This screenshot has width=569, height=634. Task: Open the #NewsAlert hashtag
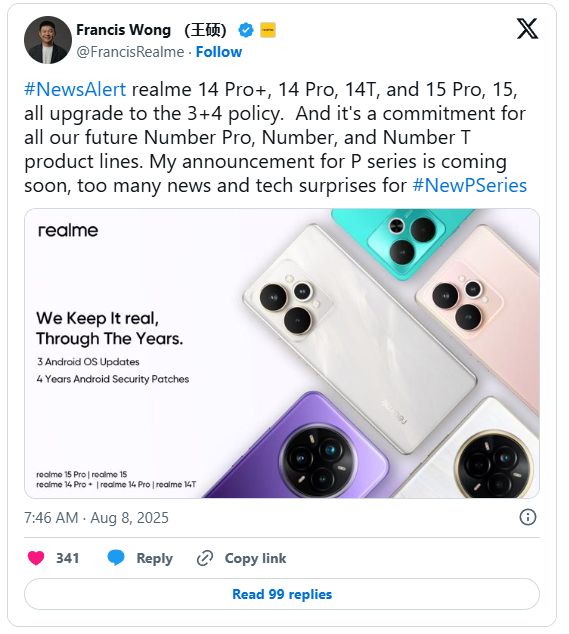75,89
